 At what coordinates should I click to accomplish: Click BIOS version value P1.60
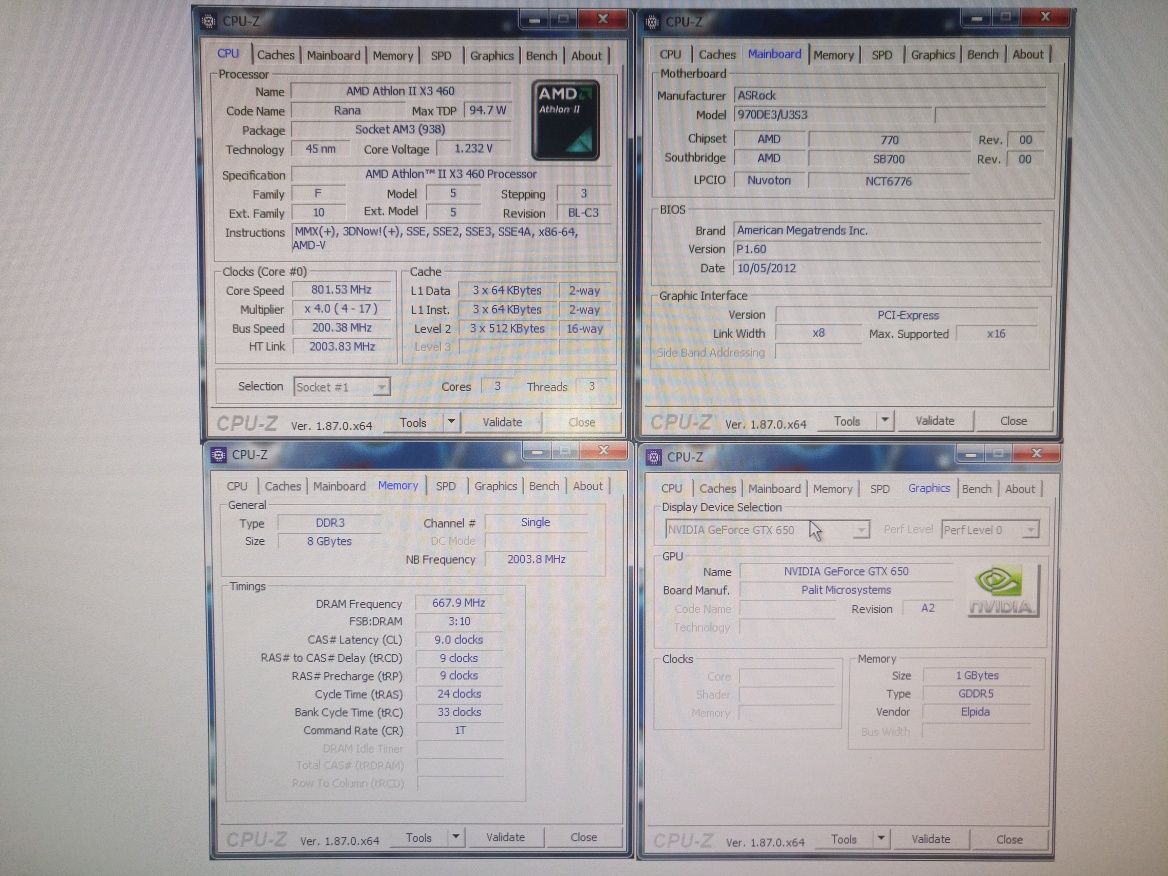(888, 250)
